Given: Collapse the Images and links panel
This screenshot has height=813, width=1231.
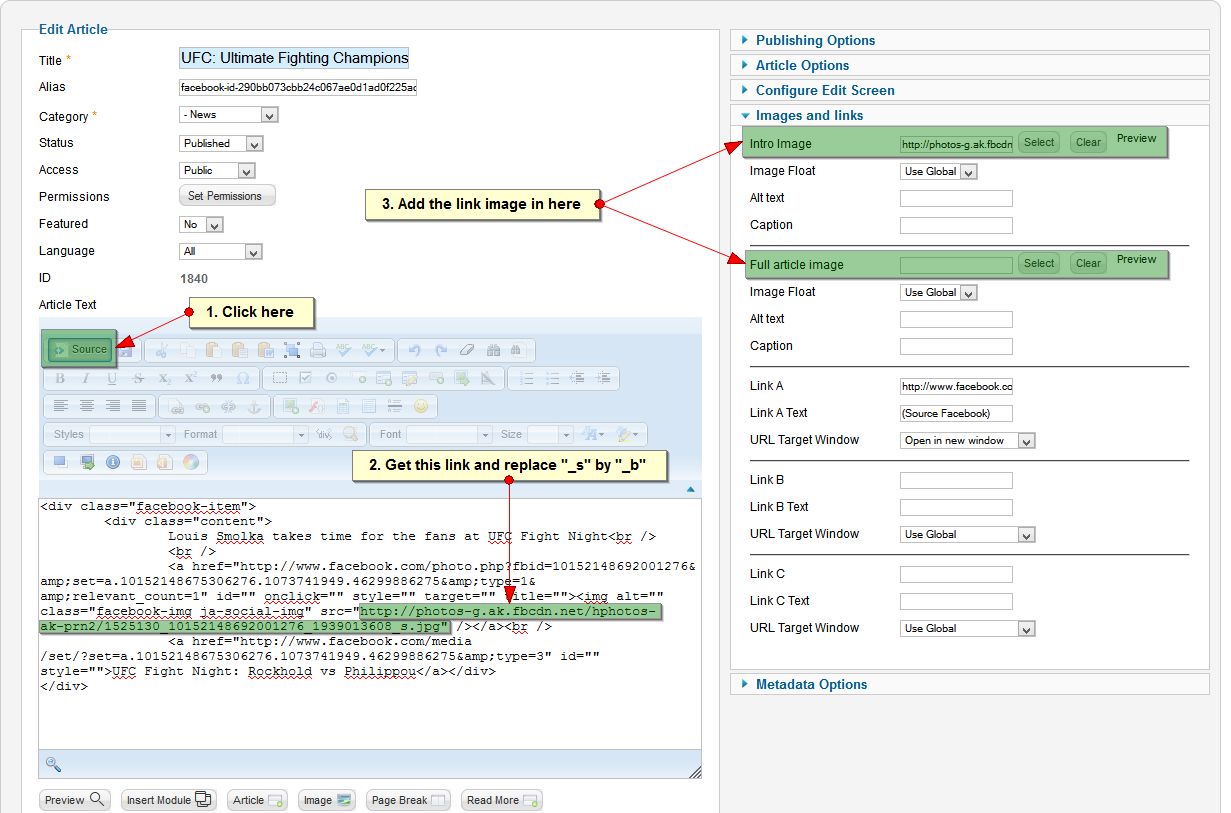Looking at the screenshot, I should point(809,115).
